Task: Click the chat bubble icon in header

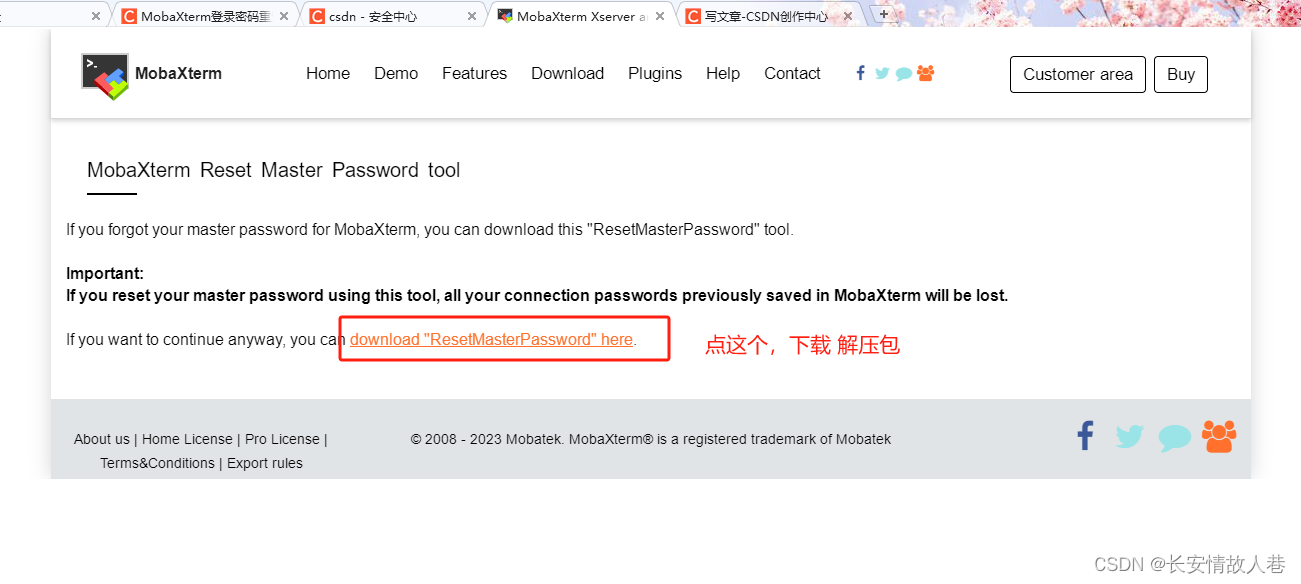Action: (904, 74)
